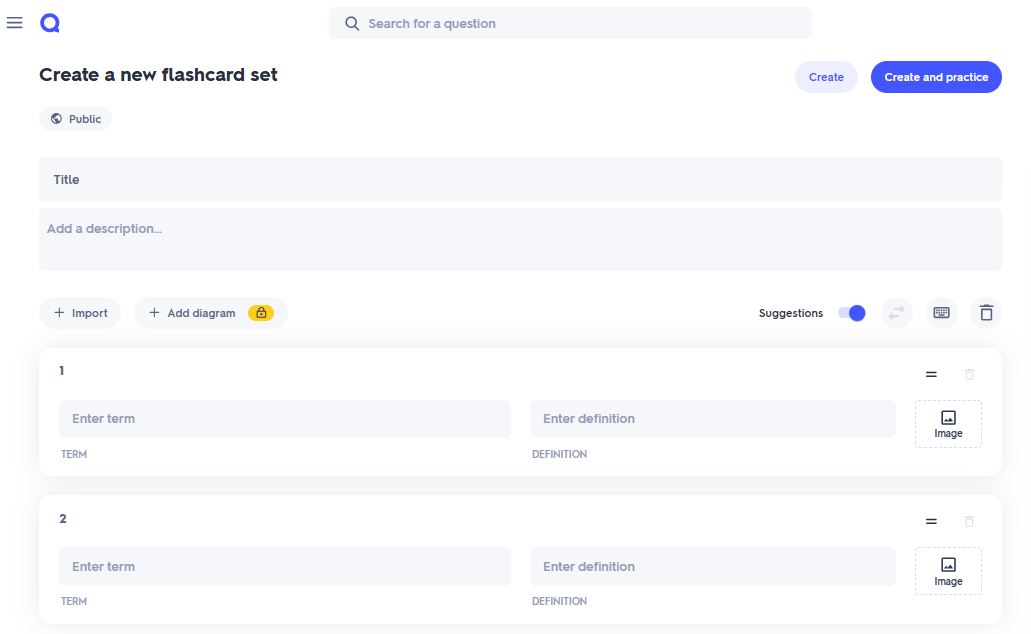The image size is (1031, 634).
Task: Add an image to card 1
Action: pyautogui.click(x=948, y=424)
